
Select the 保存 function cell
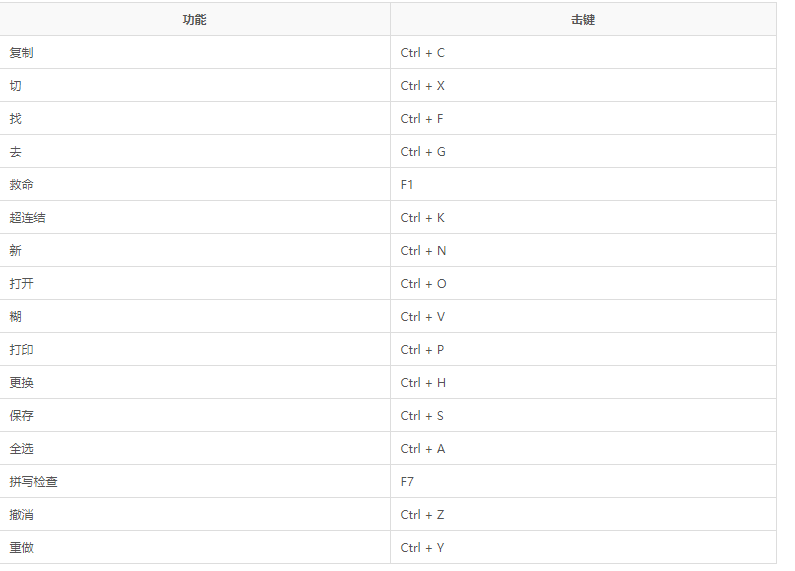[x=22, y=416]
